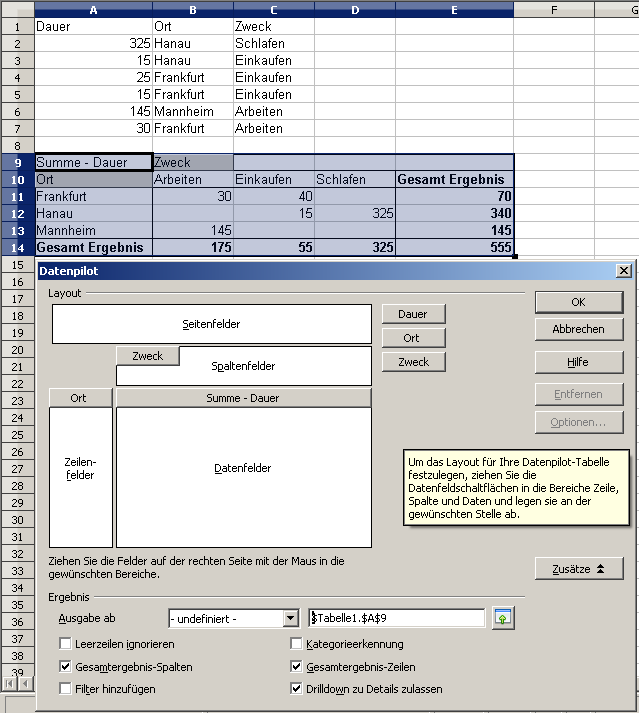Viewport: 639px width, 713px height.
Task: Check the Kategorieerkennung option
Action: pyautogui.click(x=296, y=644)
